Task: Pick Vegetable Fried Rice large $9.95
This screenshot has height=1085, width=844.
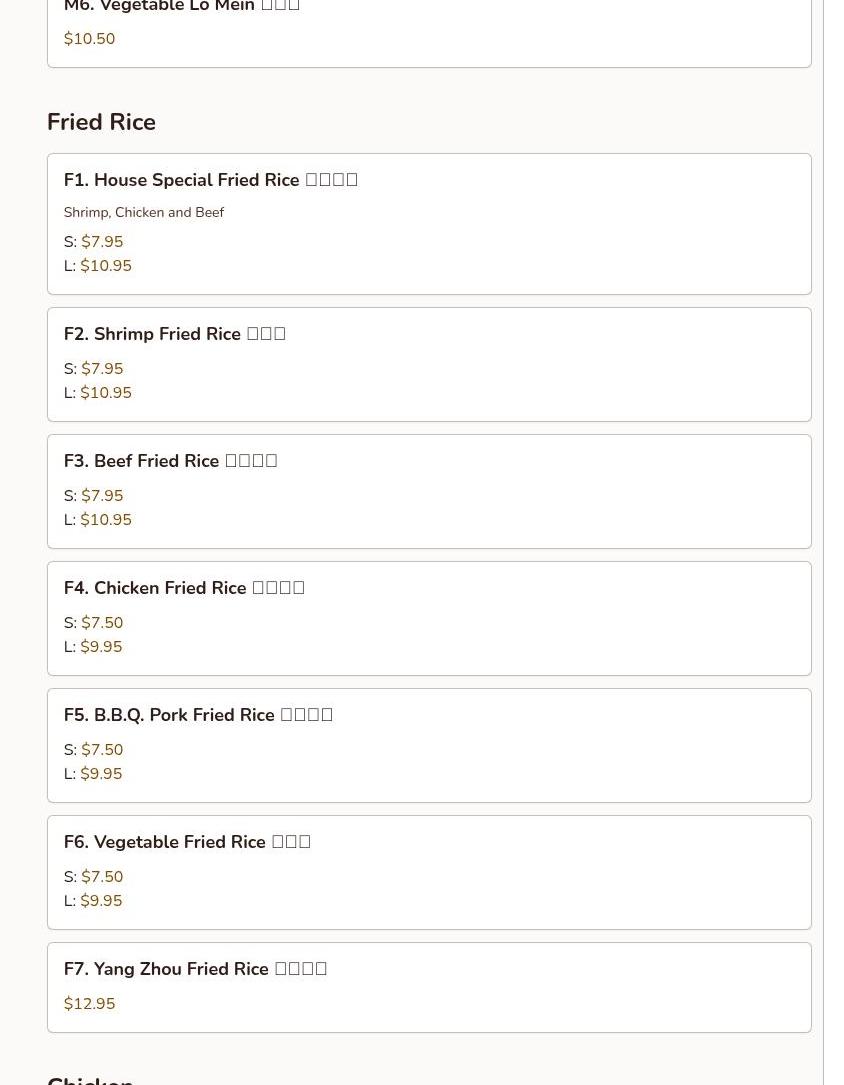Action: pyautogui.click(x=101, y=901)
